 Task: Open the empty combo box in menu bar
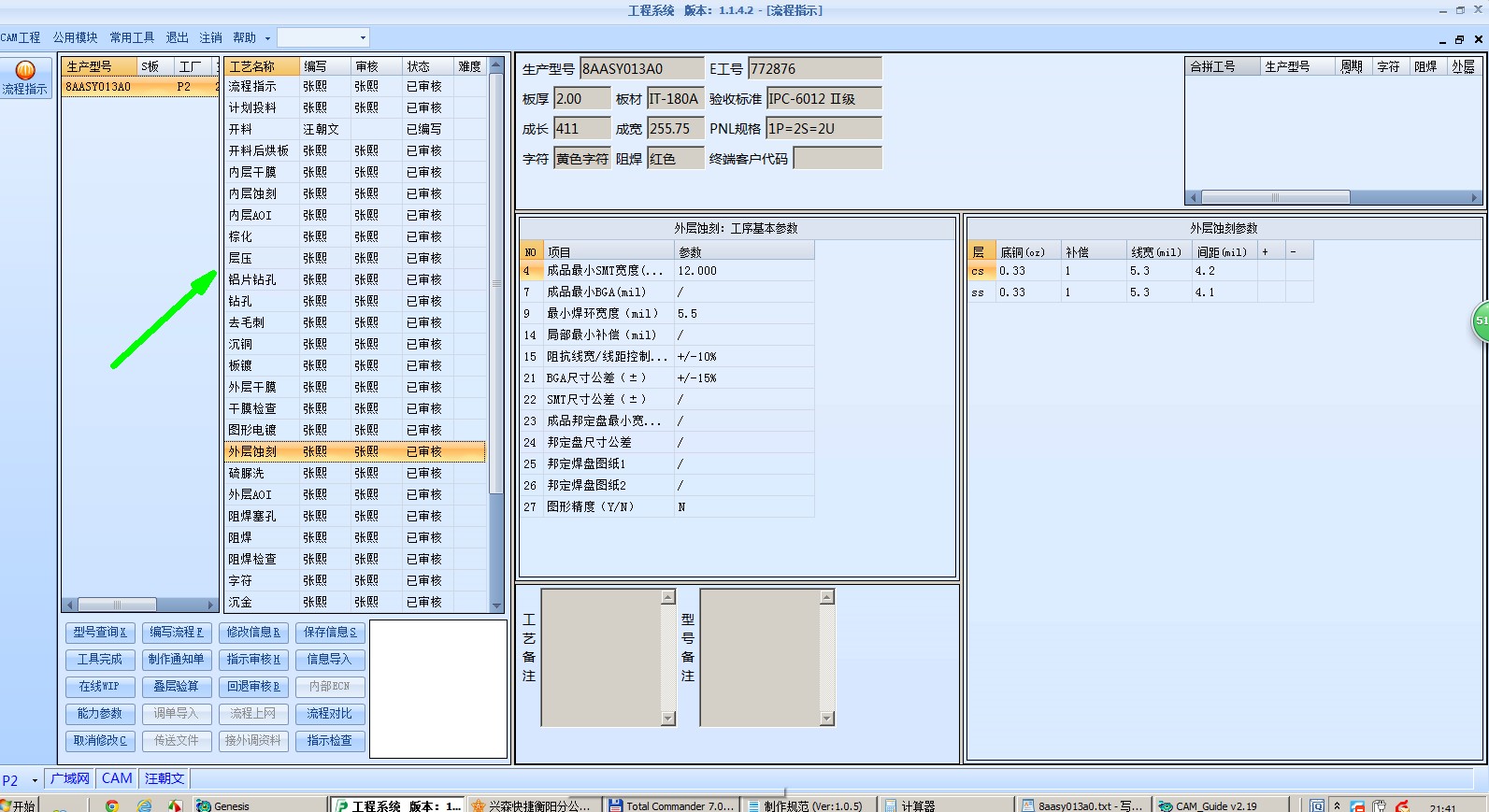323,37
